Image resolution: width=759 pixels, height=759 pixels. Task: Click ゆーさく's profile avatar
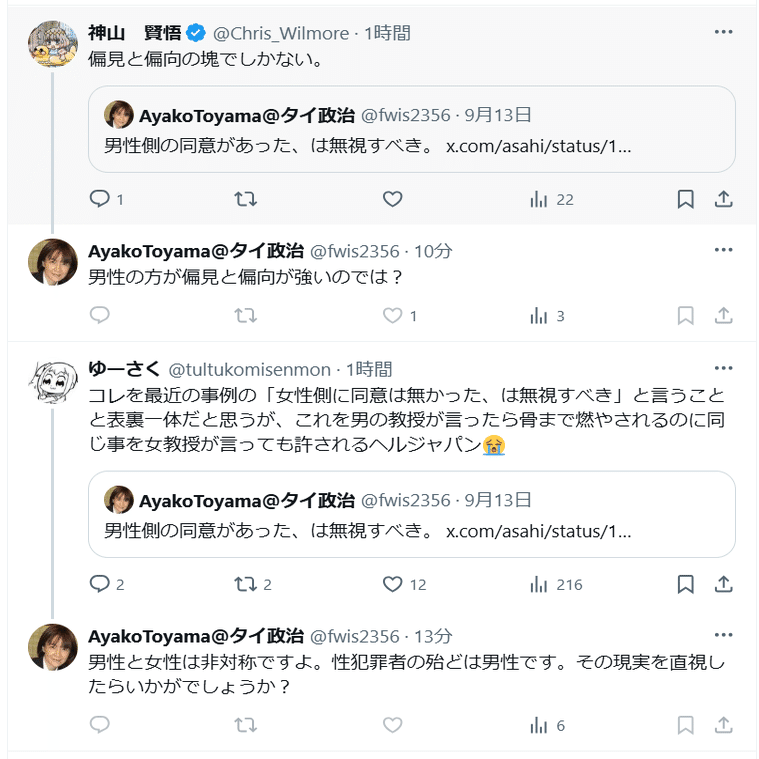click(53, 384)
